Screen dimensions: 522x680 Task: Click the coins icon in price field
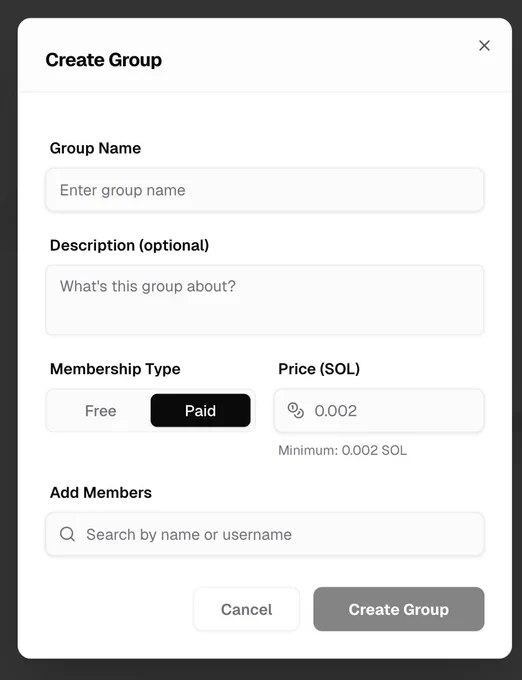[296, 410]
